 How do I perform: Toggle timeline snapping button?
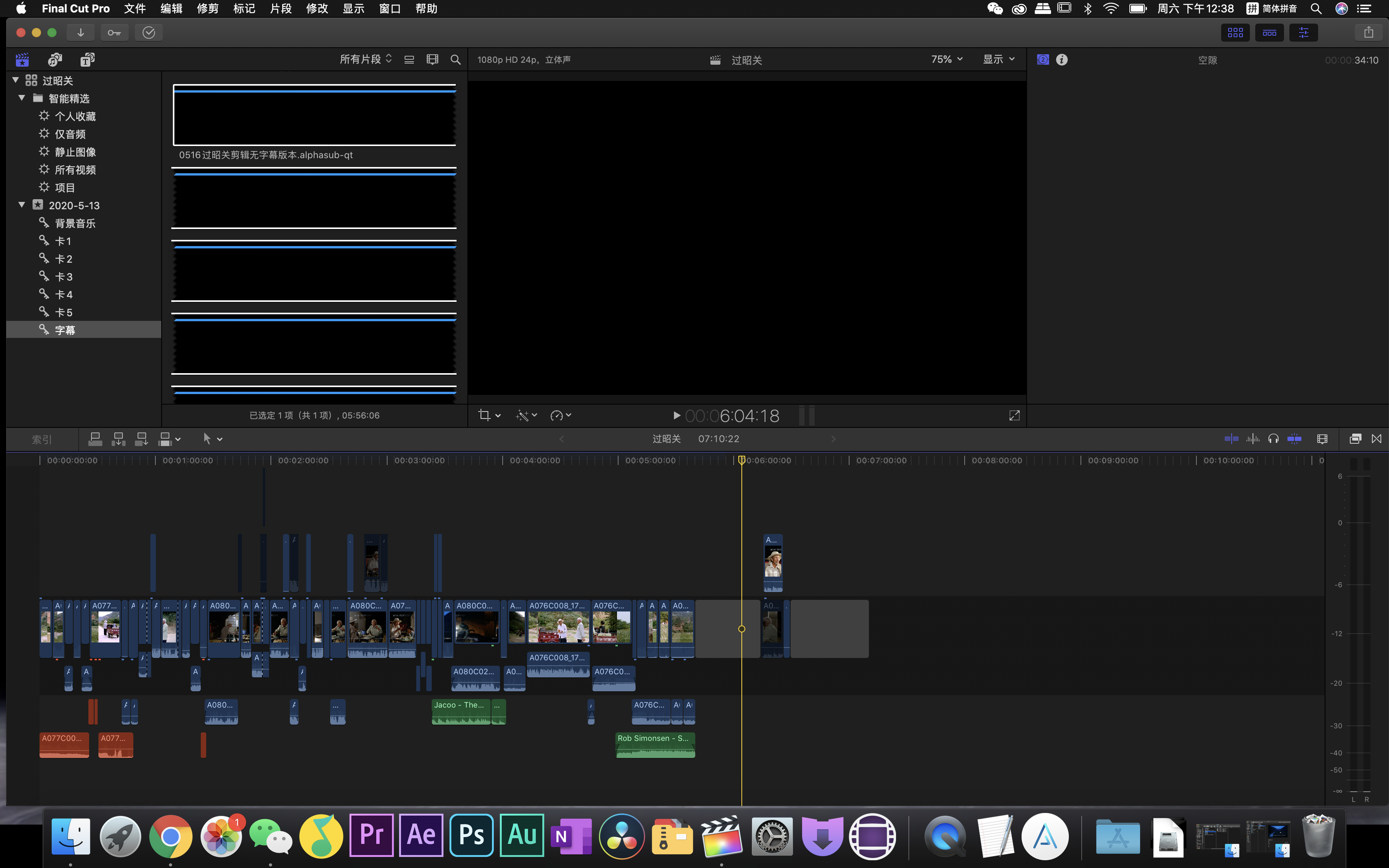click(x=1294, y=439)
